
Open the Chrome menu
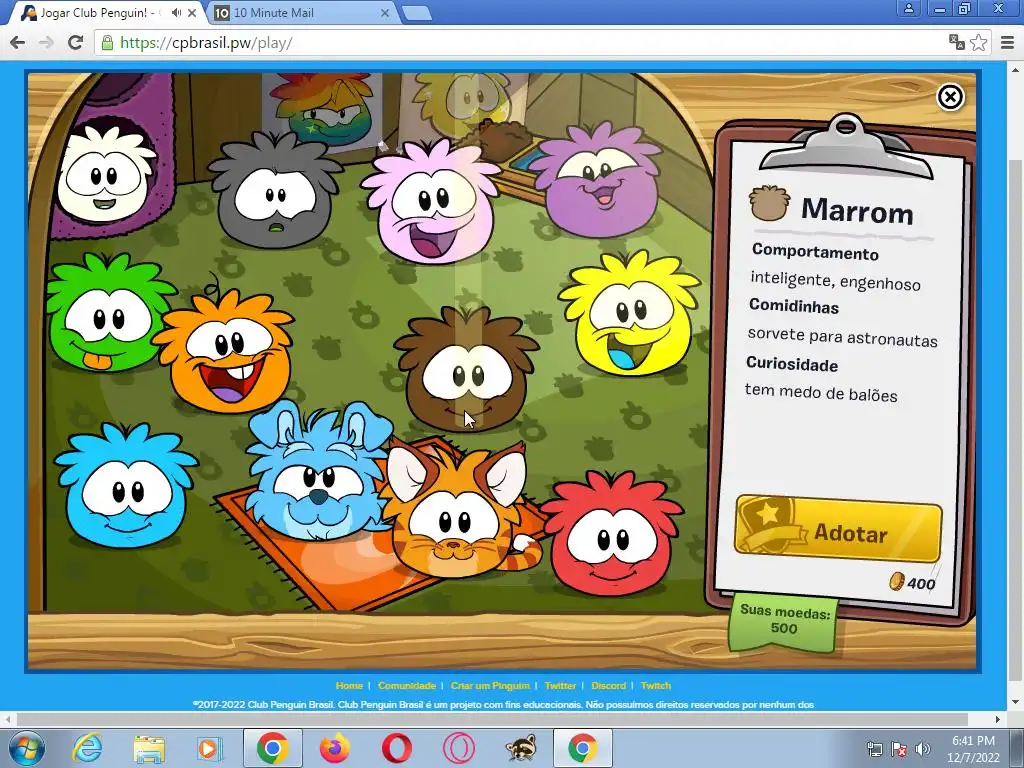pos(1008,42)
